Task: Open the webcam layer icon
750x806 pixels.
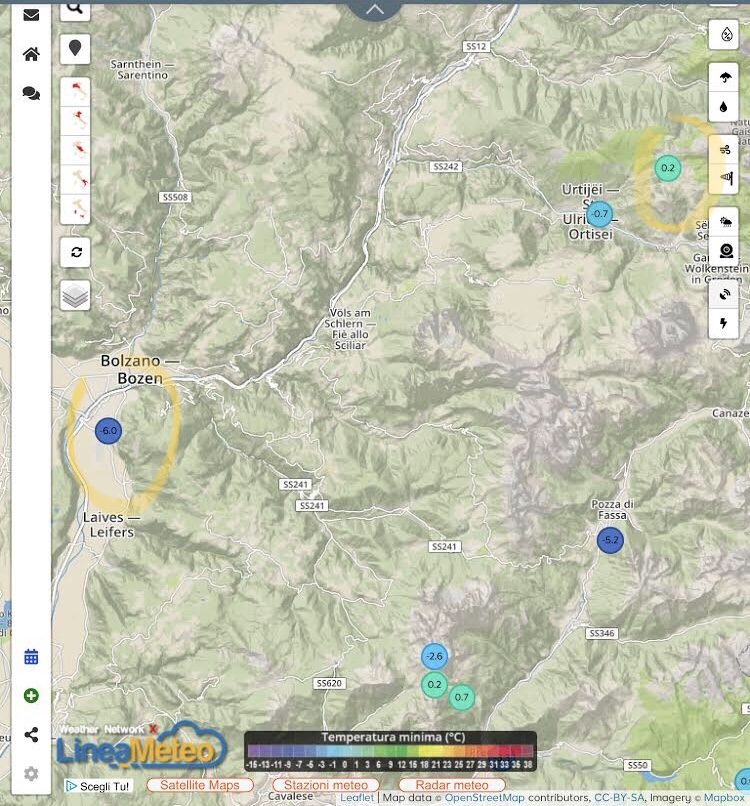Action: tap(725, 251)
